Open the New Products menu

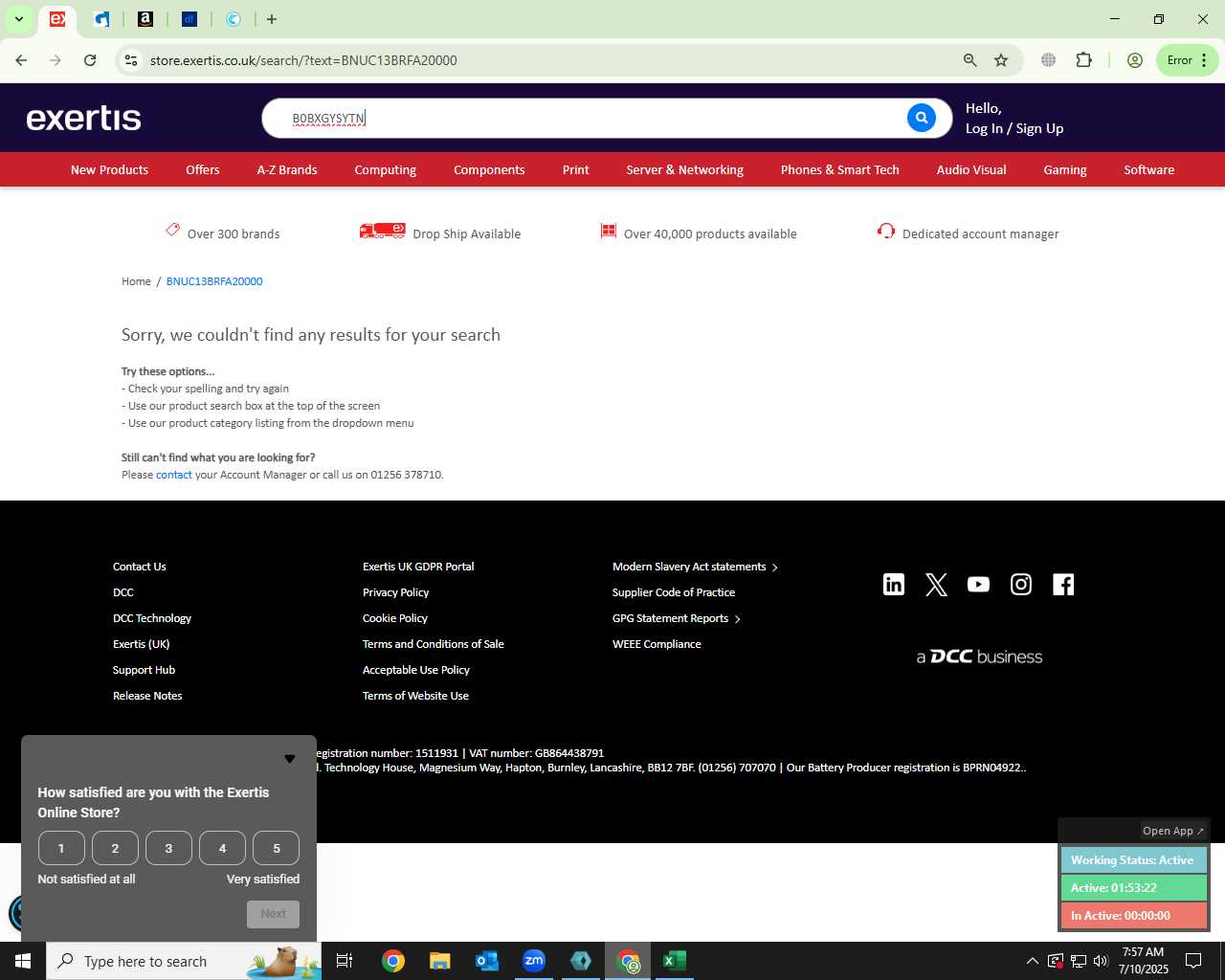[109, 169]
